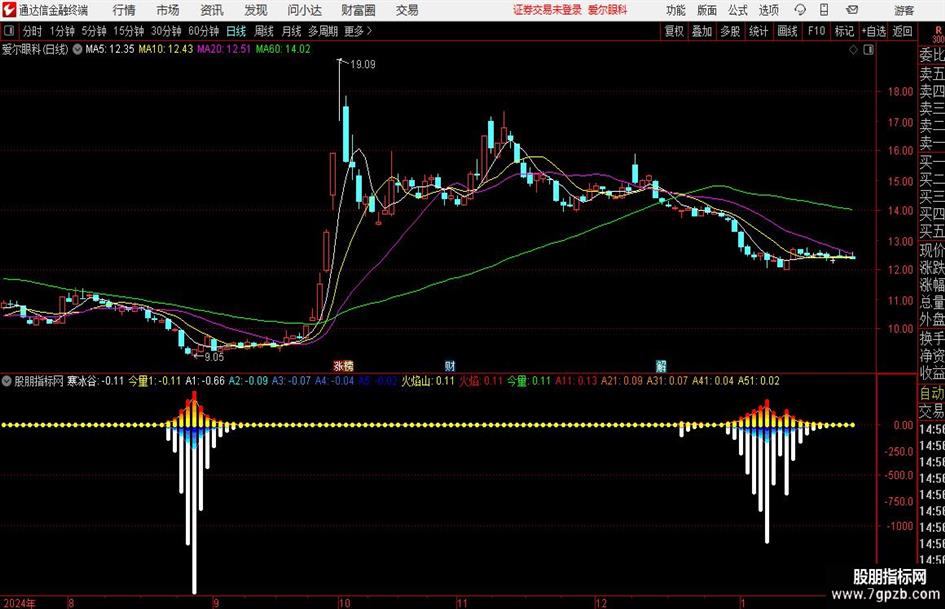This screenshot has height=609, width=945.
Task: Click the 火焰山: 0.11 indicator value
Action: point(428,380)
